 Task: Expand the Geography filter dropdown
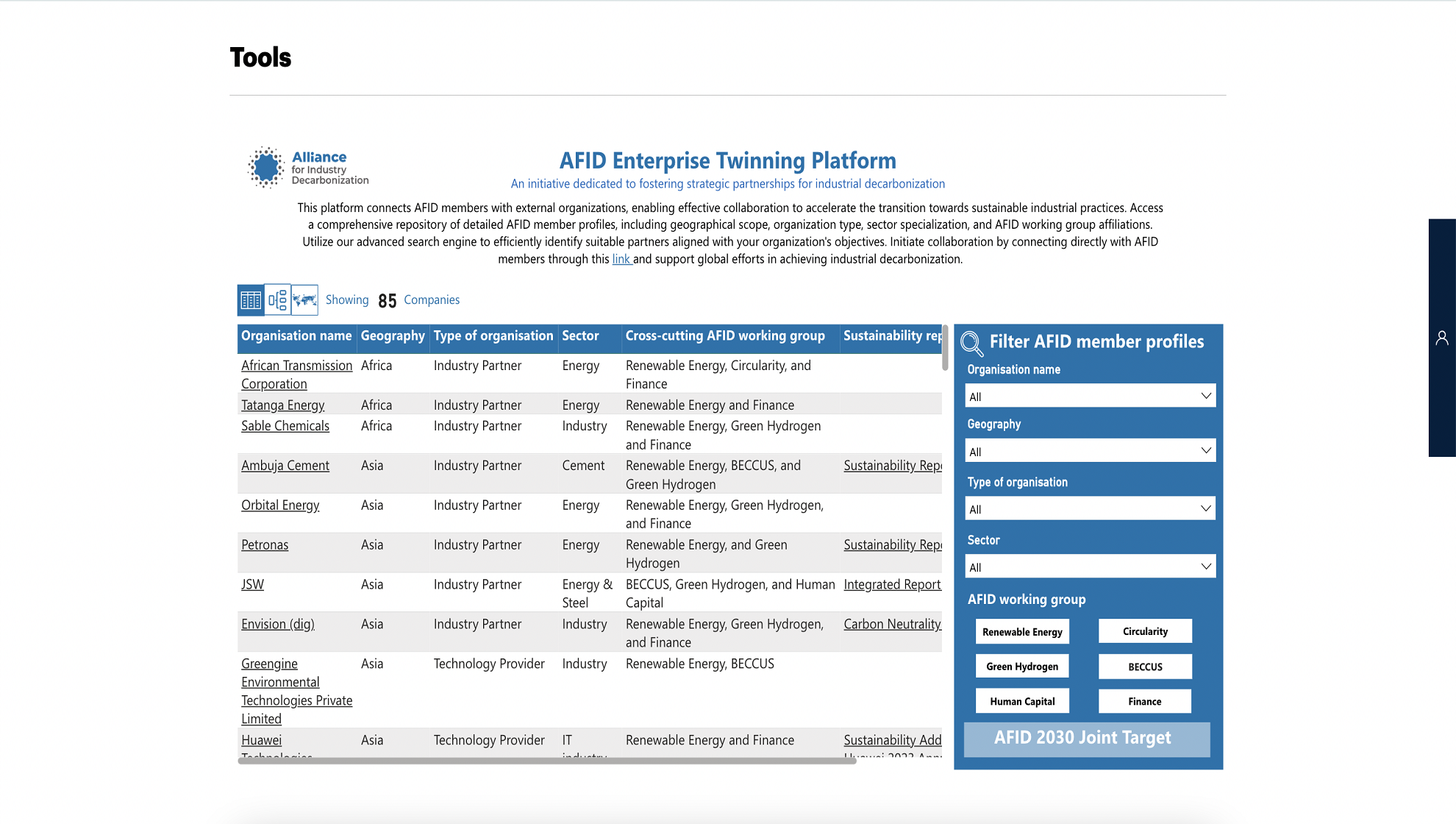1090,451
